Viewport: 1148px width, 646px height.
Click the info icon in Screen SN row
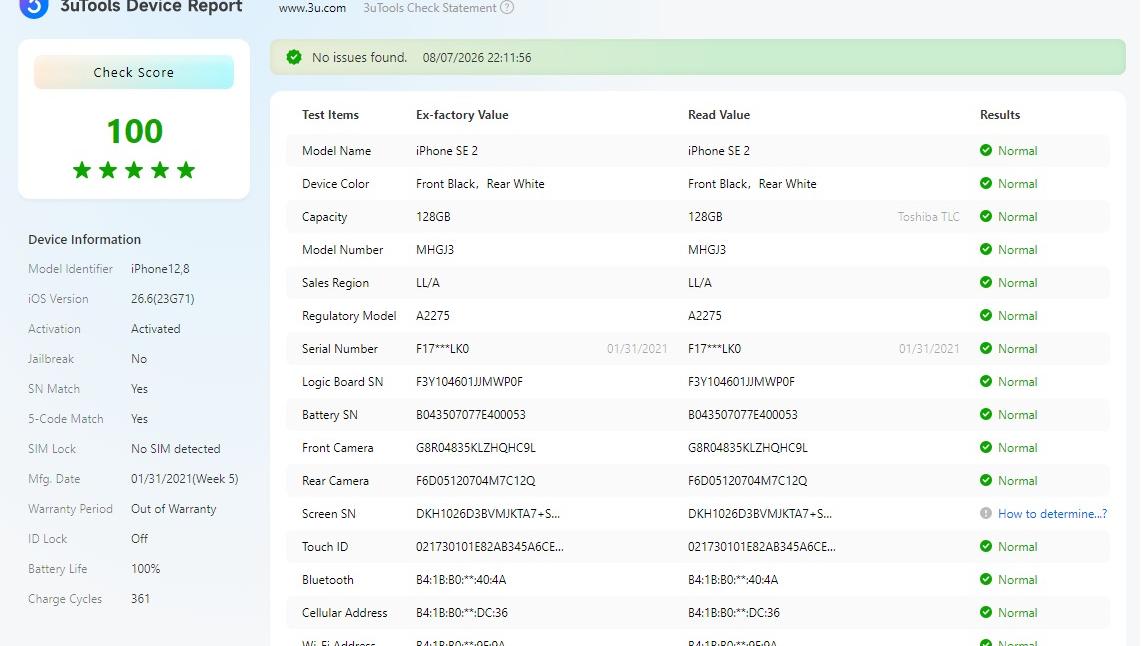coord(985,513)
